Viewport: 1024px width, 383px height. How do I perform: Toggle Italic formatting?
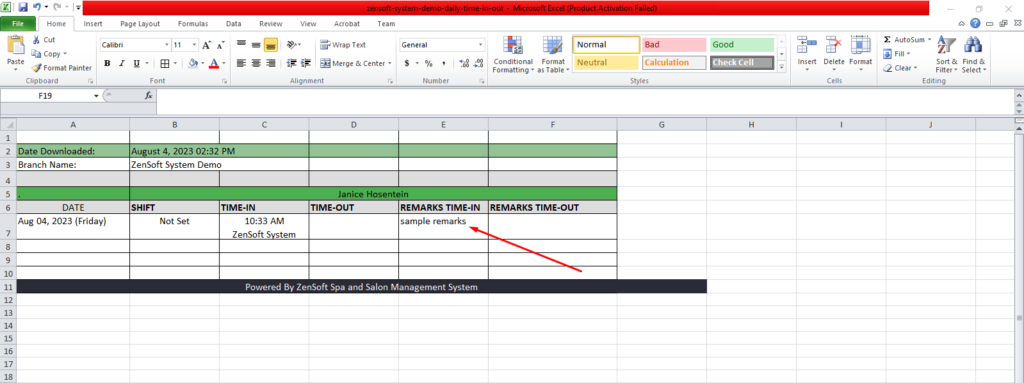(121, 63)
